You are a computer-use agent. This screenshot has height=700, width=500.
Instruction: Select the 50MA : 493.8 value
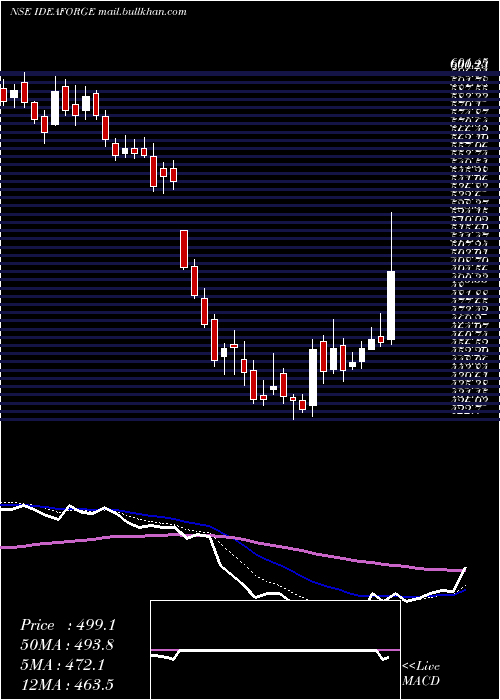tap(67, 645)
